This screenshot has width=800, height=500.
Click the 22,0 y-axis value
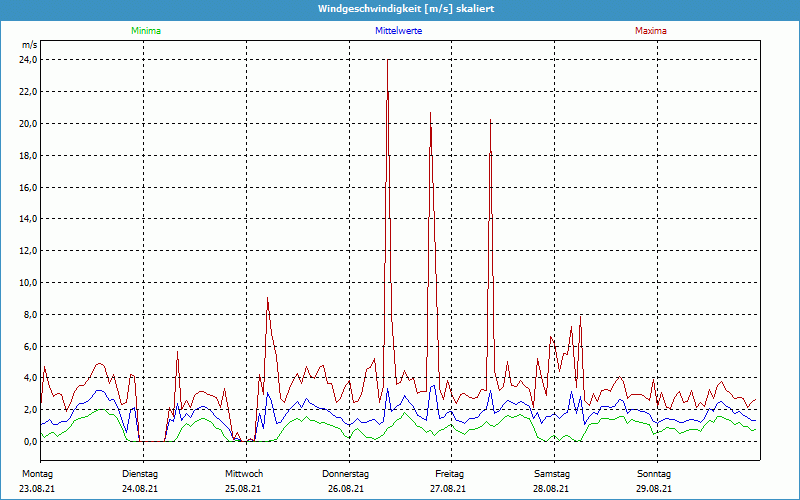pos(29,92)
